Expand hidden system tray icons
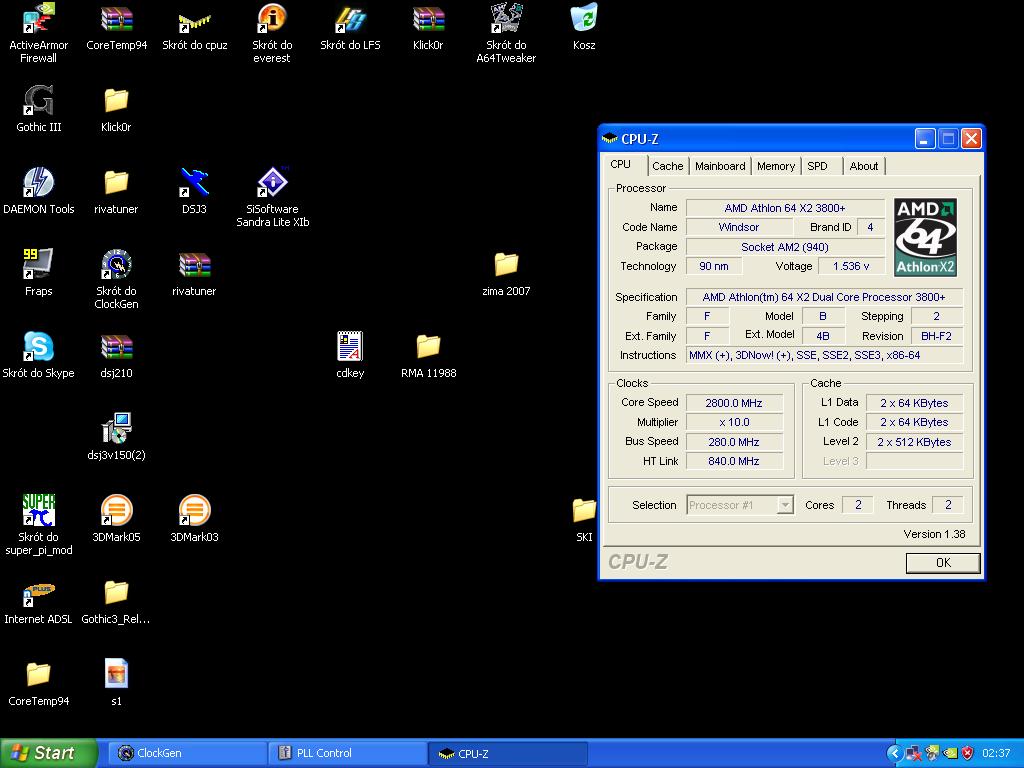This screenshot has width=1024, height=768. click(x=893, y=753)
